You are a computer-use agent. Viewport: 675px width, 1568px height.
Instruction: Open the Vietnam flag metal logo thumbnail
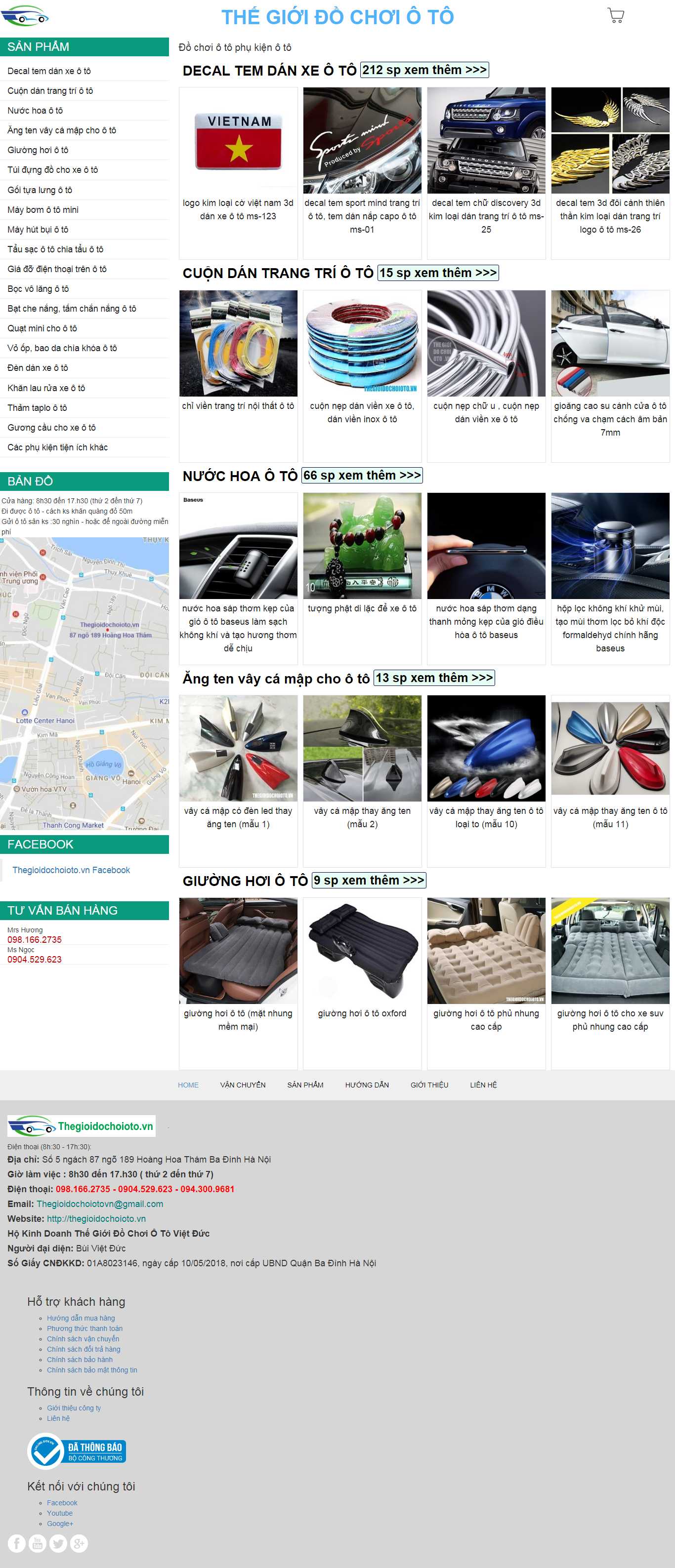(238, 141)
